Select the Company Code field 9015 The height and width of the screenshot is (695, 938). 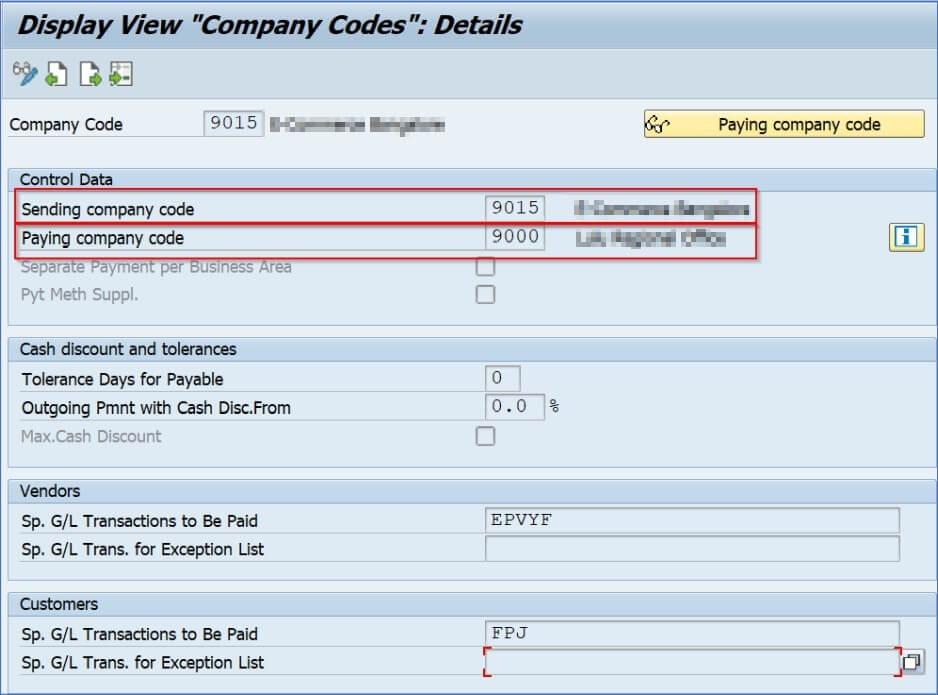click(233, 123)
